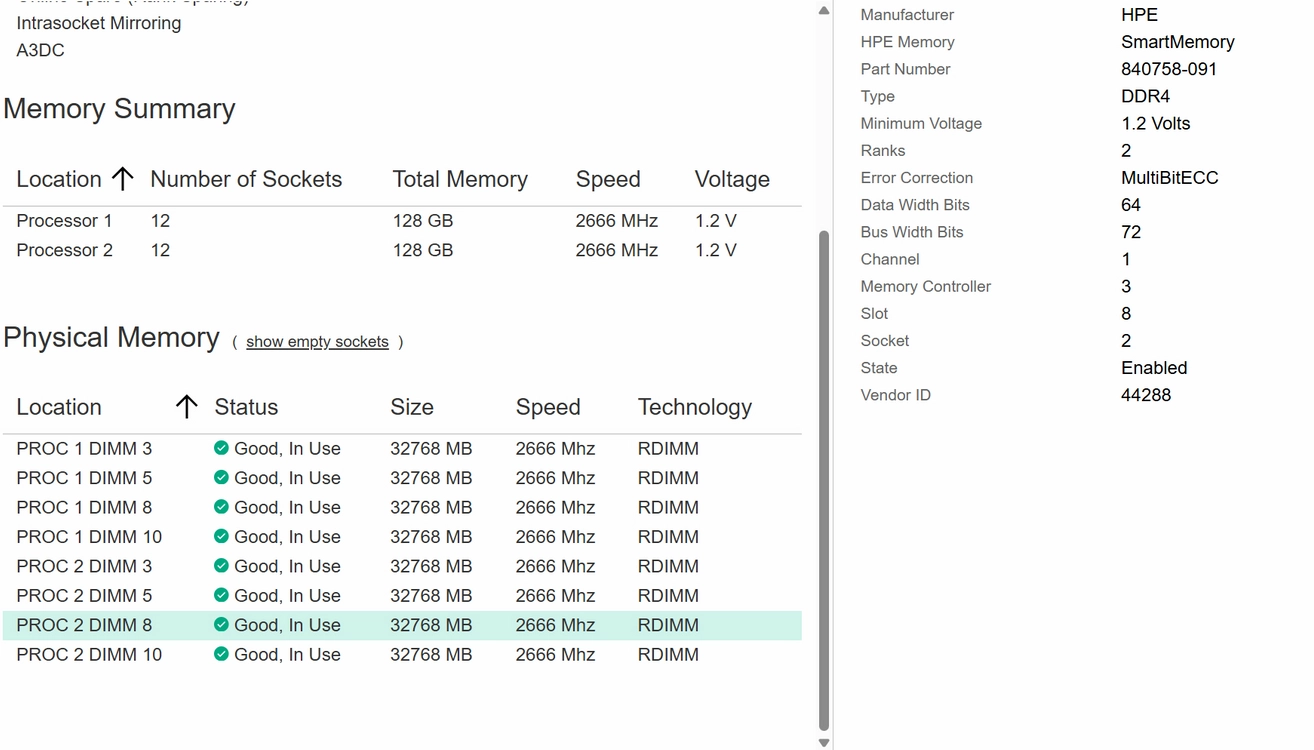Open the show empty sockets link

click(x=317, y=342)
